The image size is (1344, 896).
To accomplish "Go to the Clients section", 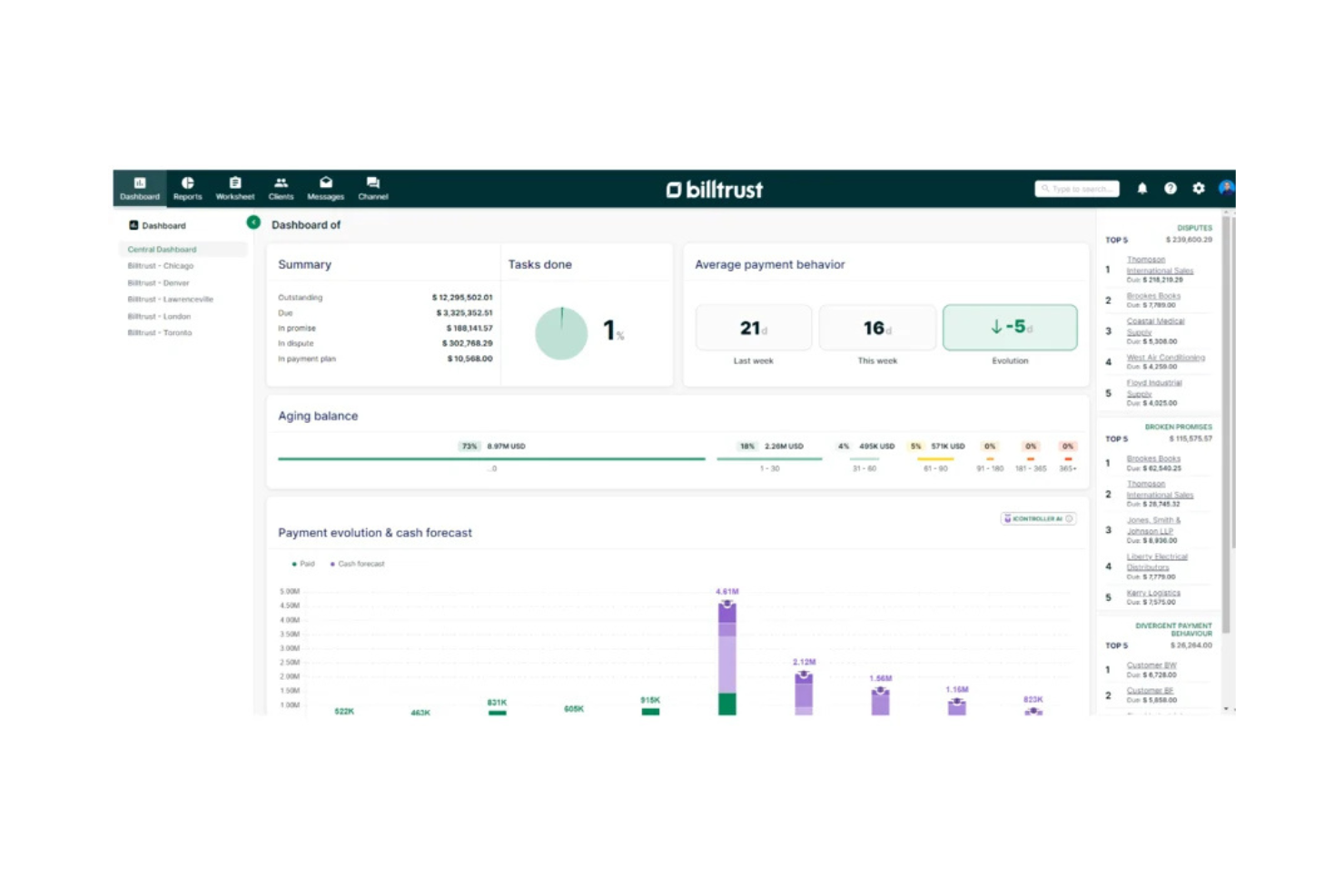I will [281, 188].
